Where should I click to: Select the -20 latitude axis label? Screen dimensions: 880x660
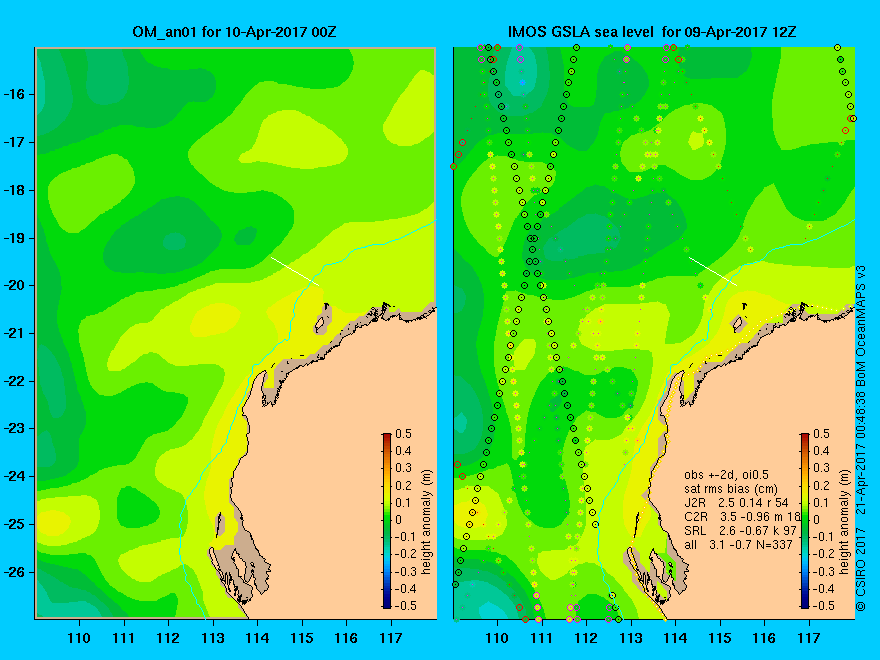(16, 286)
